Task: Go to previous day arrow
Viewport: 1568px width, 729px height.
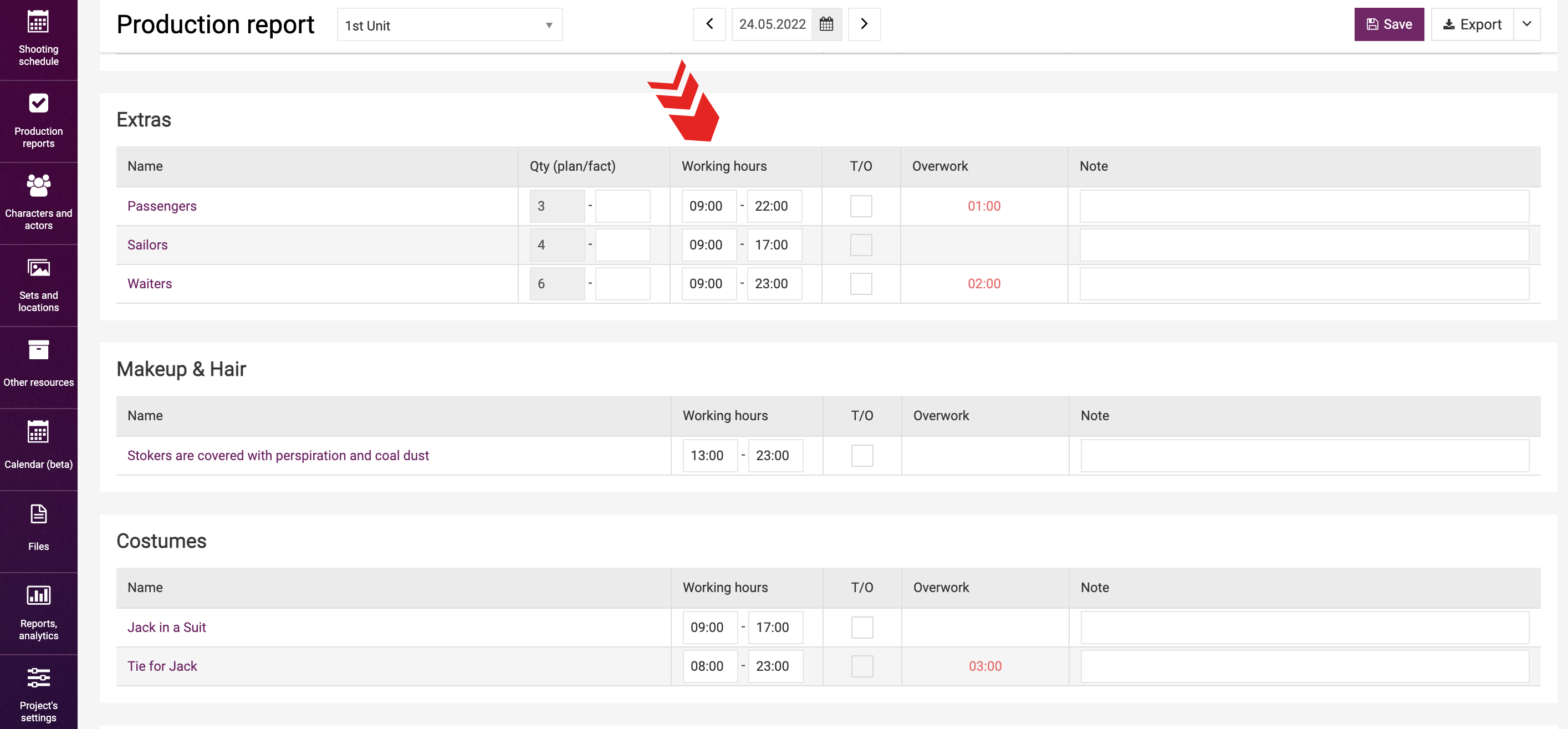Action: [x=709, y=24]
